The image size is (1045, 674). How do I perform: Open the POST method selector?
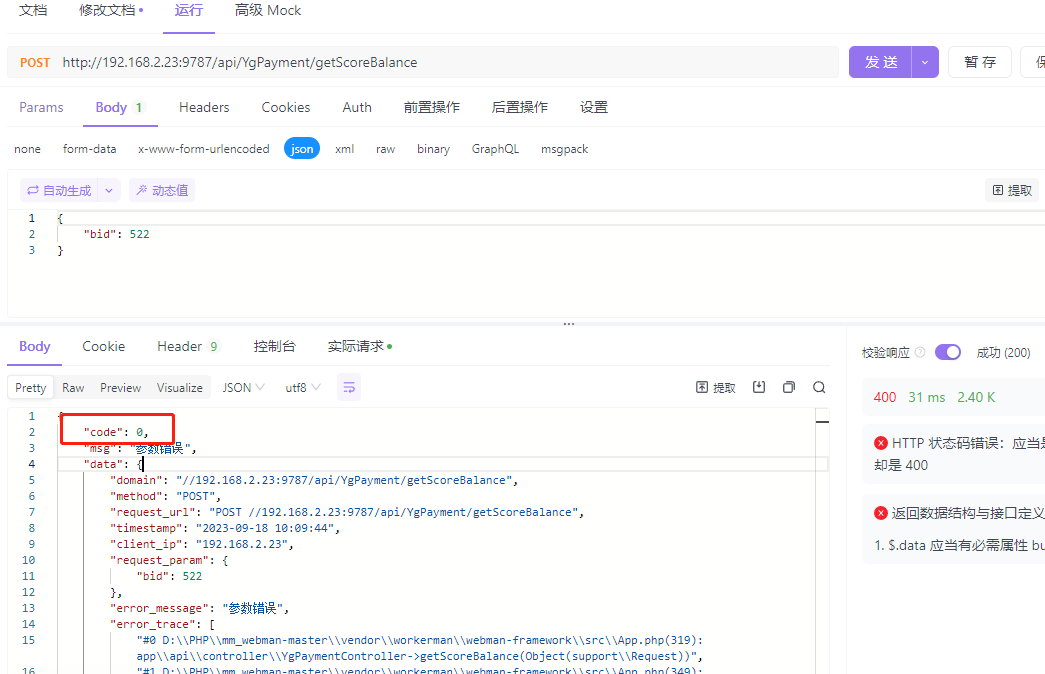tap(35, 63)
